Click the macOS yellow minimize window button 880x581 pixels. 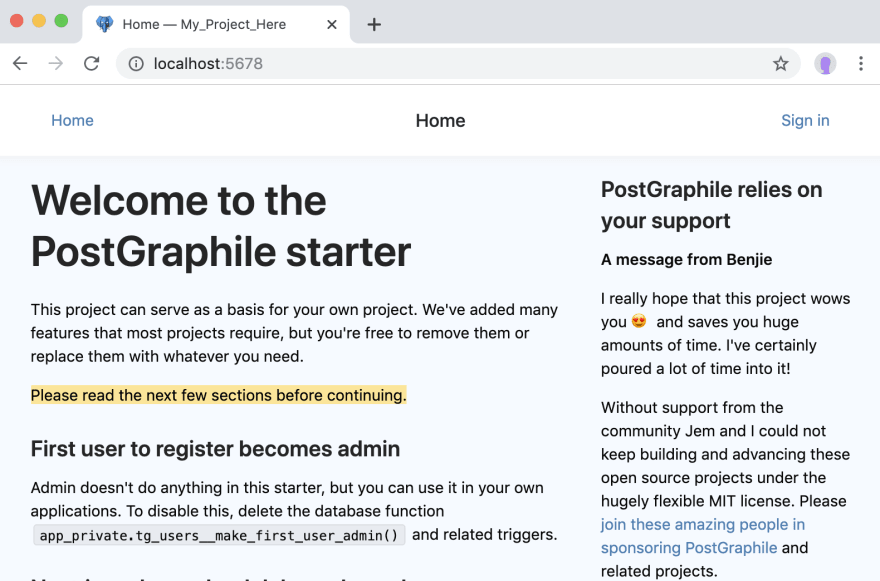tap(39, 21)
